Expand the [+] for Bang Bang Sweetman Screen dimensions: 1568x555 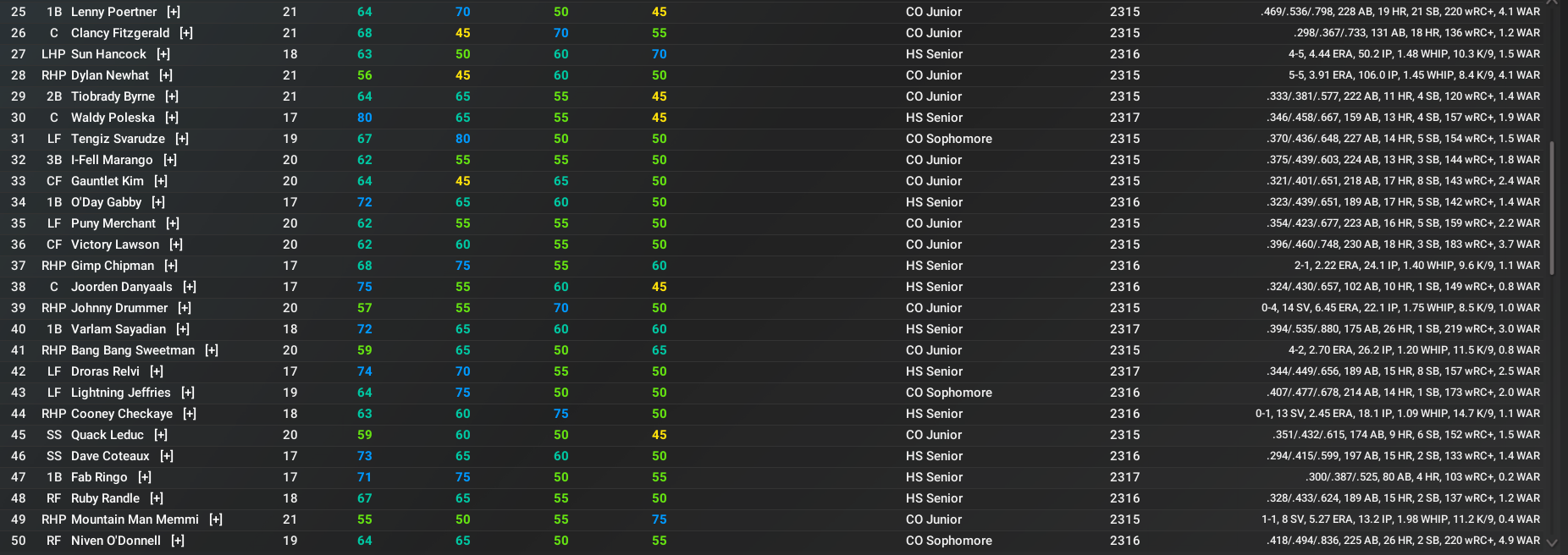coord(212,350)
